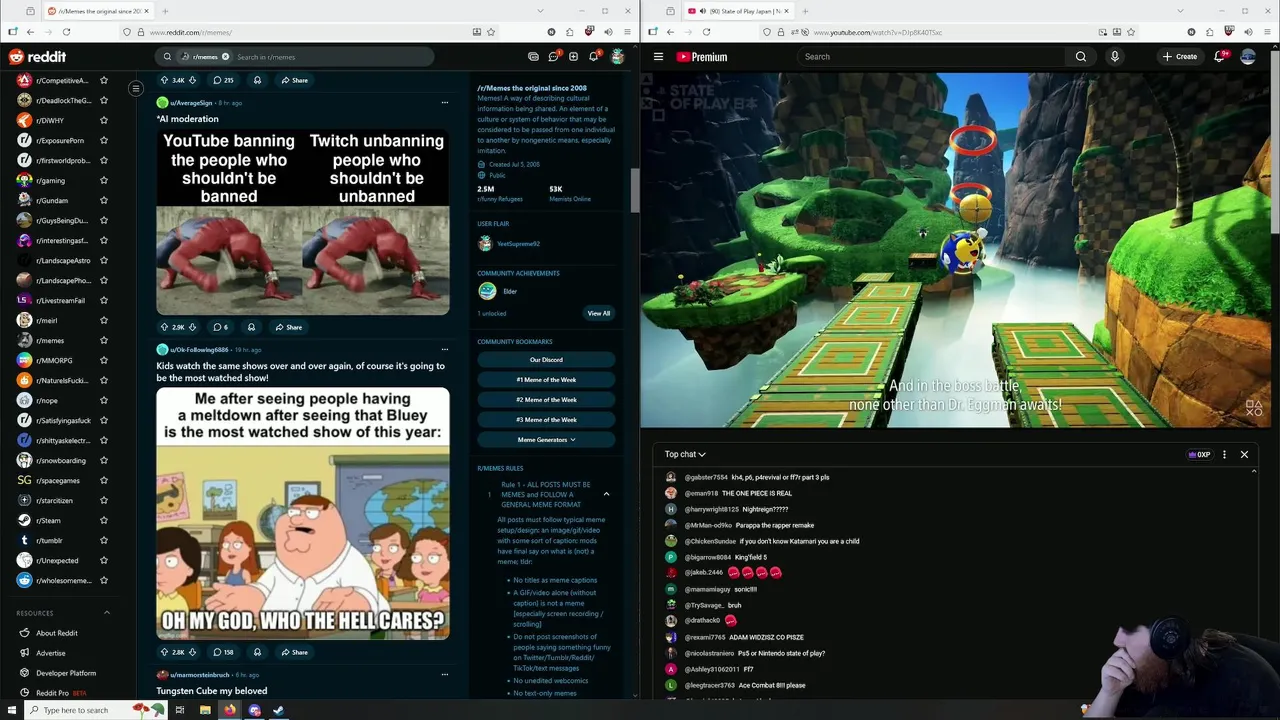Toggle favorite star for r/Gundam
The height and width of the screenshot is (720, 1280).
[x=104, y=200]
